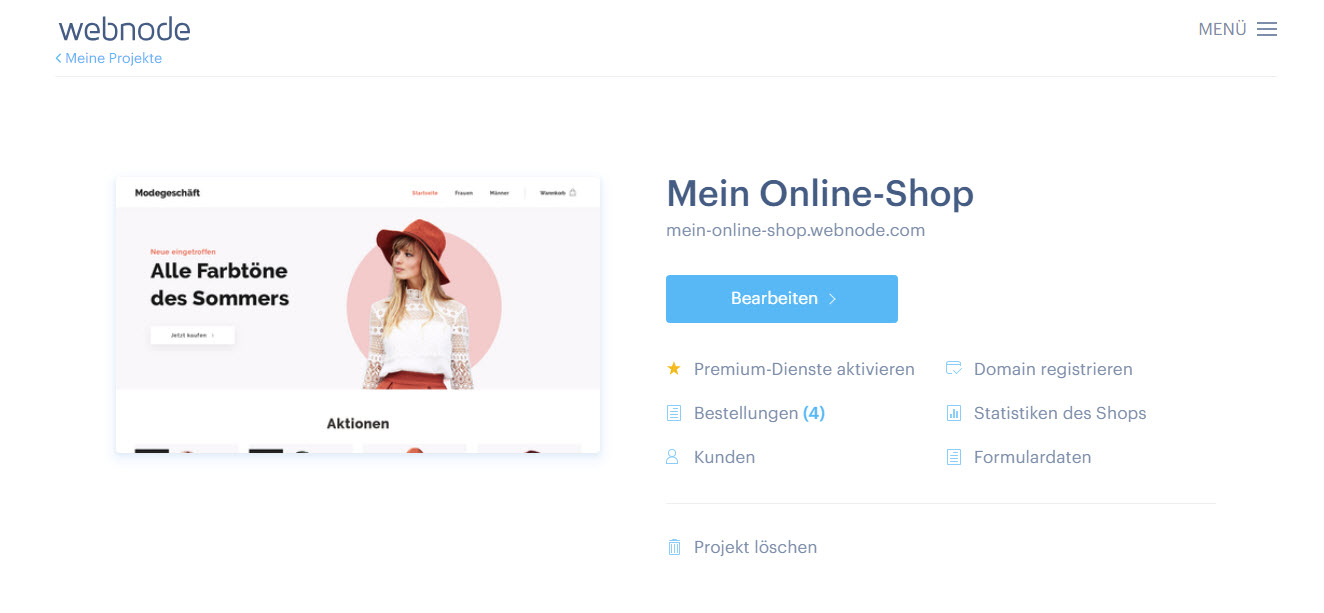
Task: Click the star icon beside Premium-Dienste aktivieren
Action: pos(674,369)
